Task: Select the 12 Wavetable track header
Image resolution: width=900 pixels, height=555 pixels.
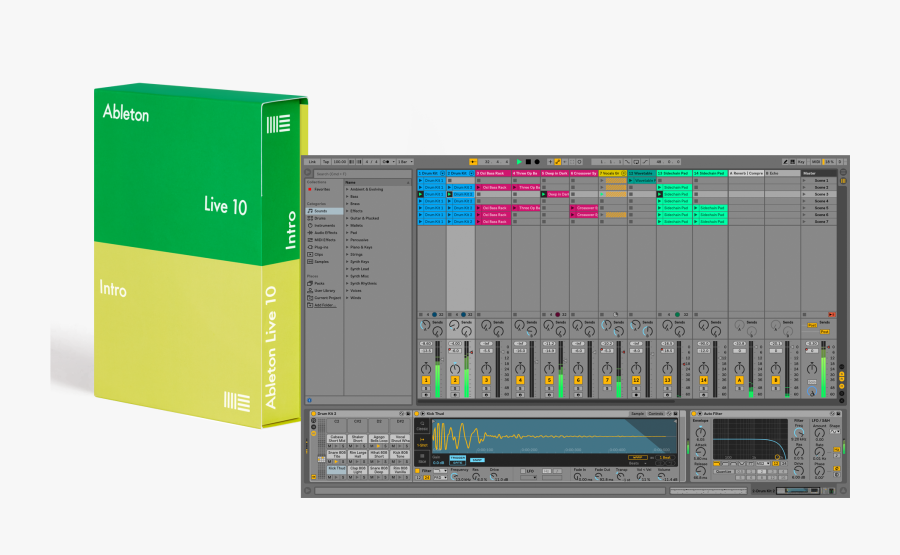Action: tap(642, 173)
